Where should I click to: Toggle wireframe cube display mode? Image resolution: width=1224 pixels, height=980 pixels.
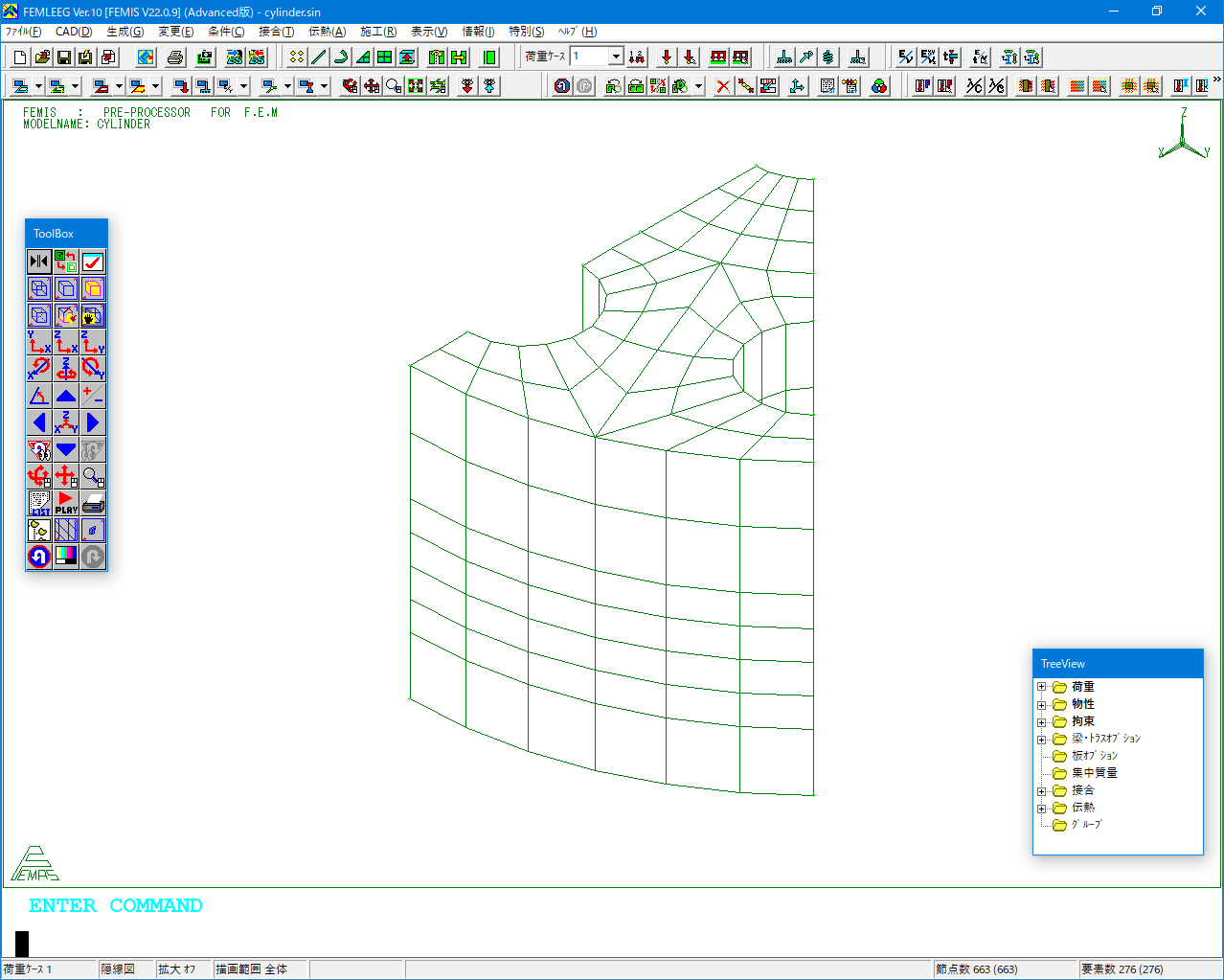coord(39,288)
